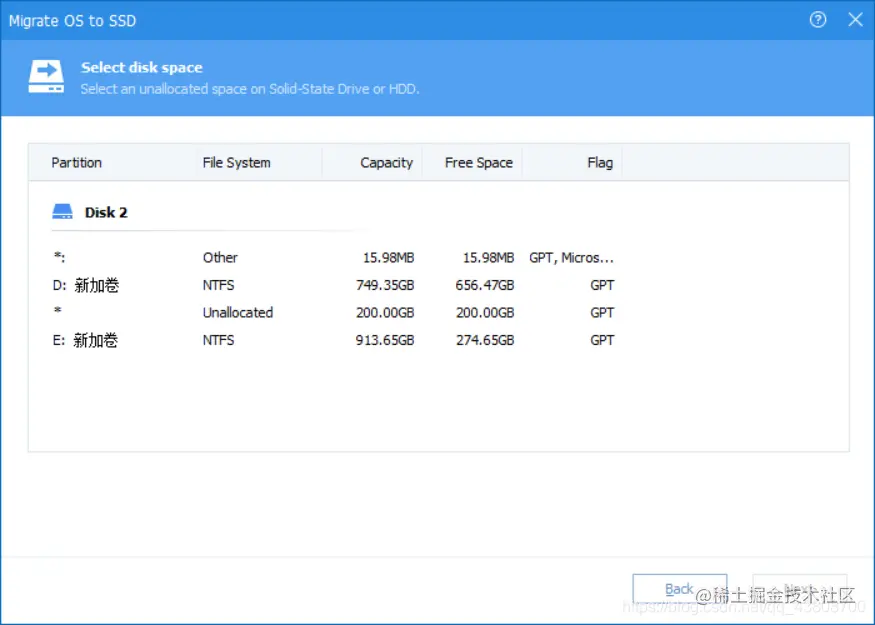The height and width of the screenshot is (625, 875).
Task: Sort by Capacity column header
Action: click(x=386, y=162)
